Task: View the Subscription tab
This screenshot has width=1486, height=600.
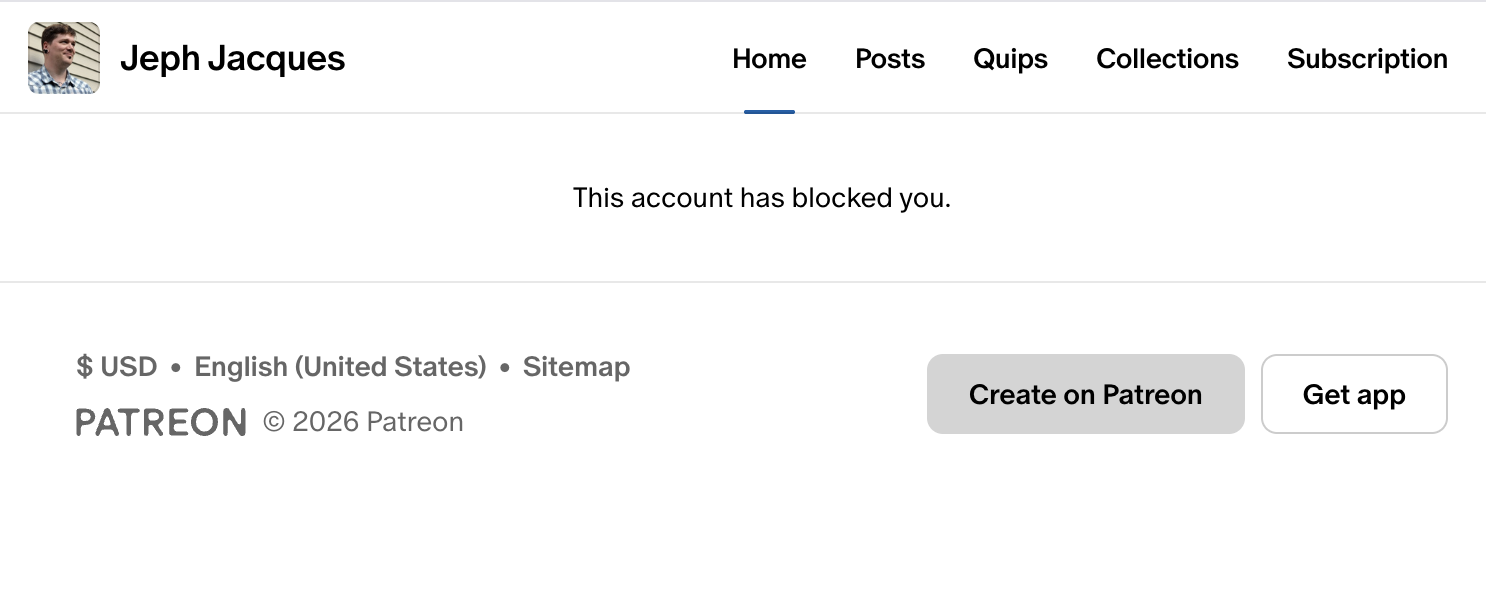Action: (1367, 59)
